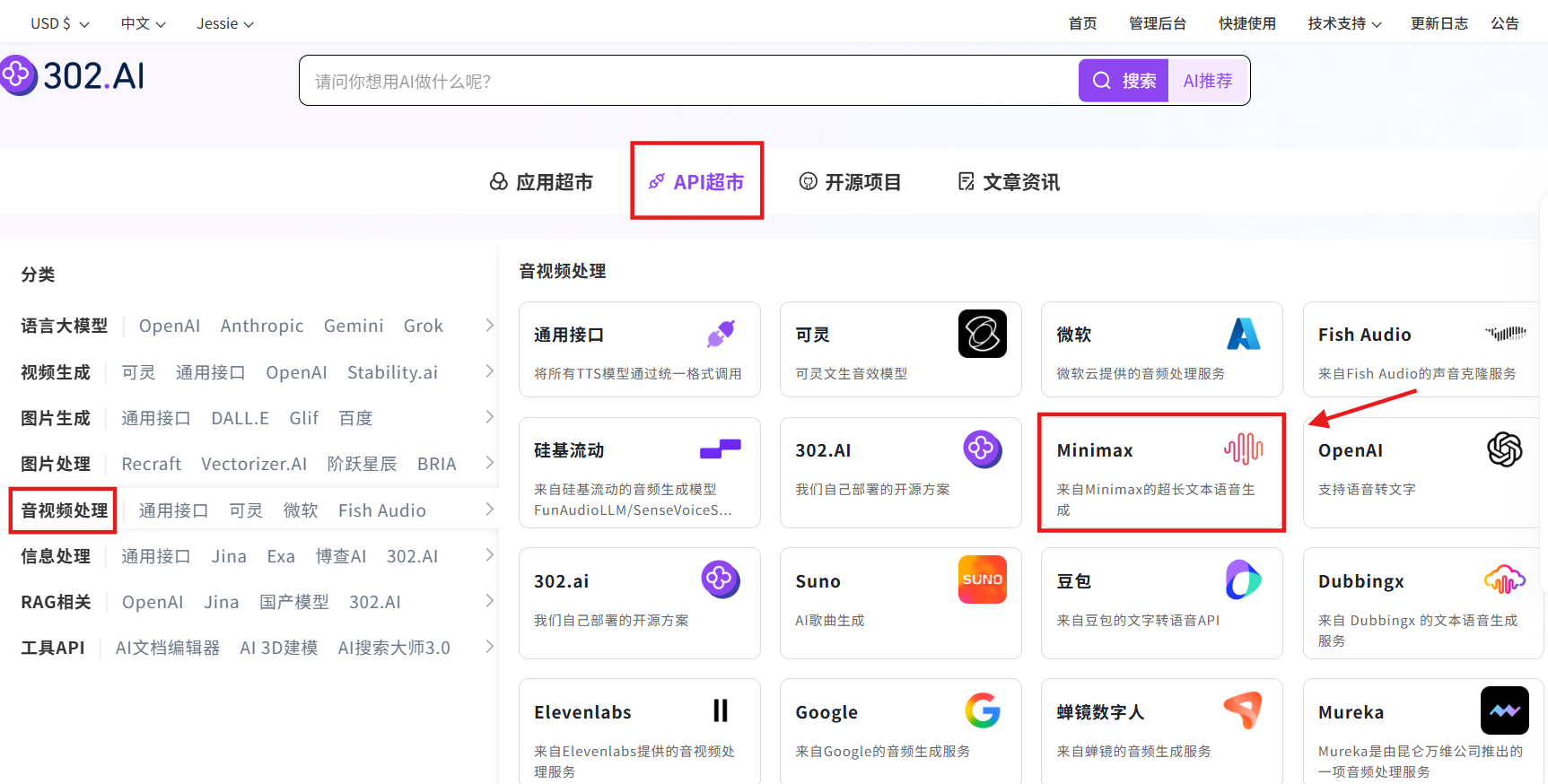Click the Suno logo icon
1548x784 pixels.
983,579
